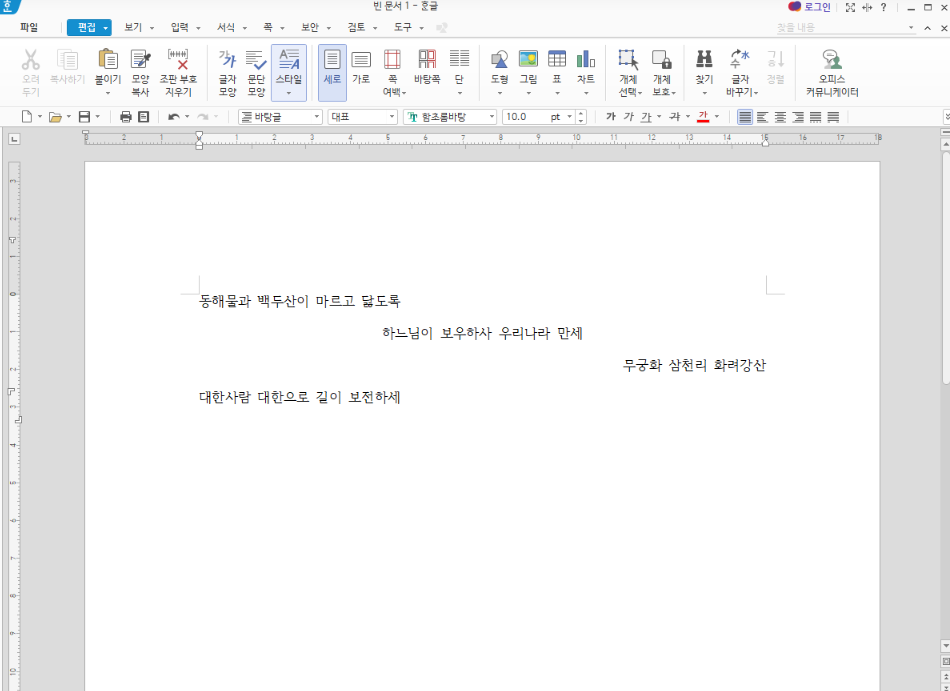The image size is (950, 691).
Task: Open the 바탕글 style dropdown
Action: [280, 117]
